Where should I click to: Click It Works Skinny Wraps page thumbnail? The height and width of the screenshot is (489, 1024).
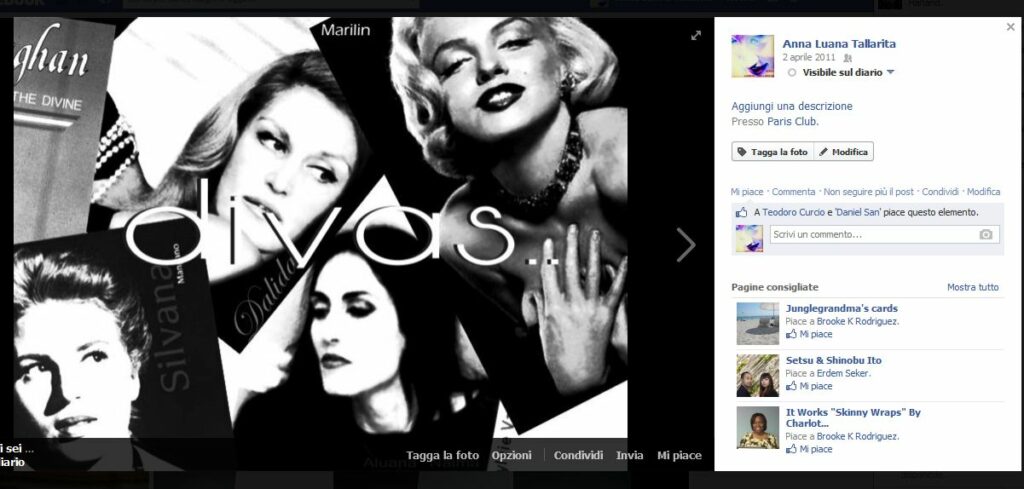pos(758,428)
